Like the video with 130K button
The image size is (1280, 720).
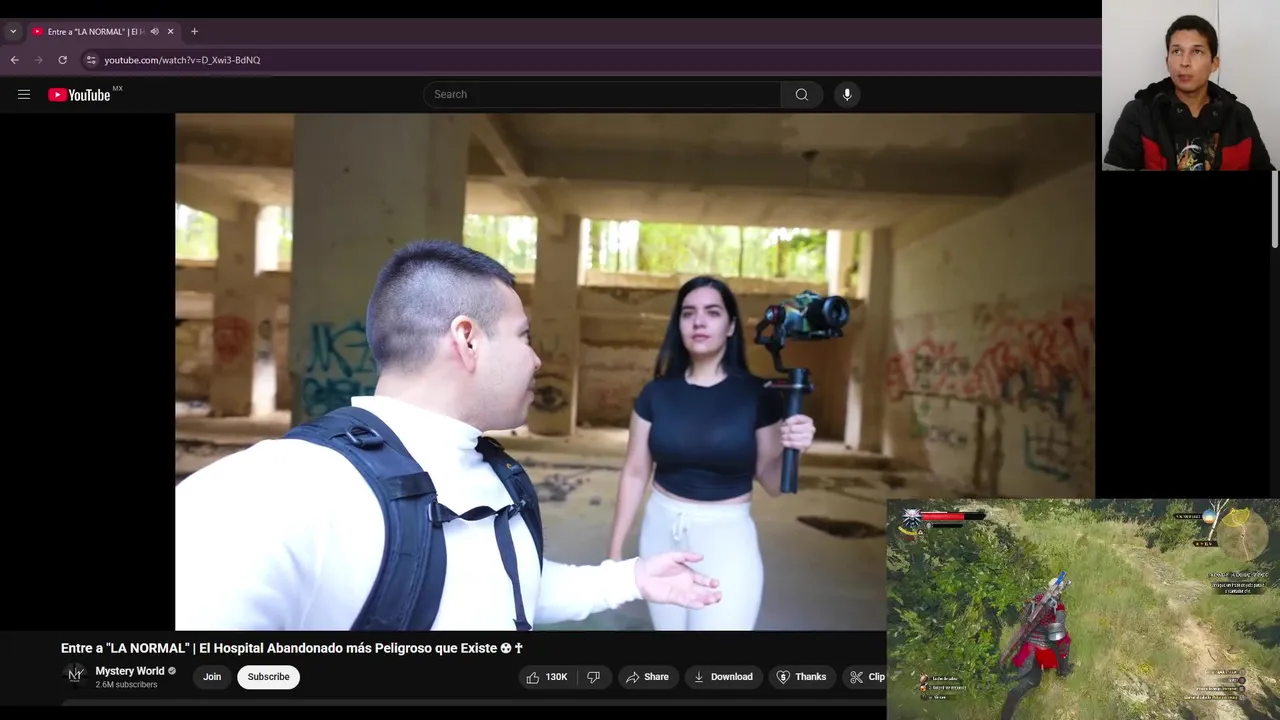[x=547, y=677]
